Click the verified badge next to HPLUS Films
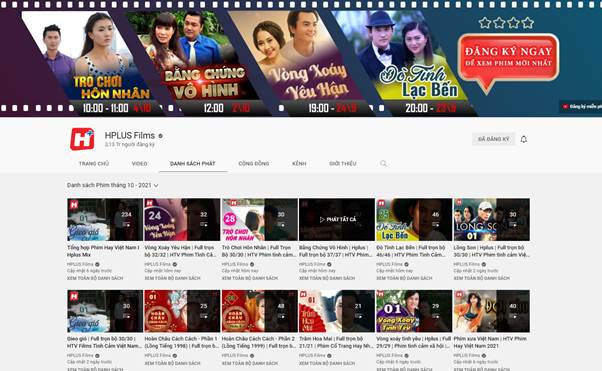The width and height of the screenshot is (602, 371). coord(160,136)
